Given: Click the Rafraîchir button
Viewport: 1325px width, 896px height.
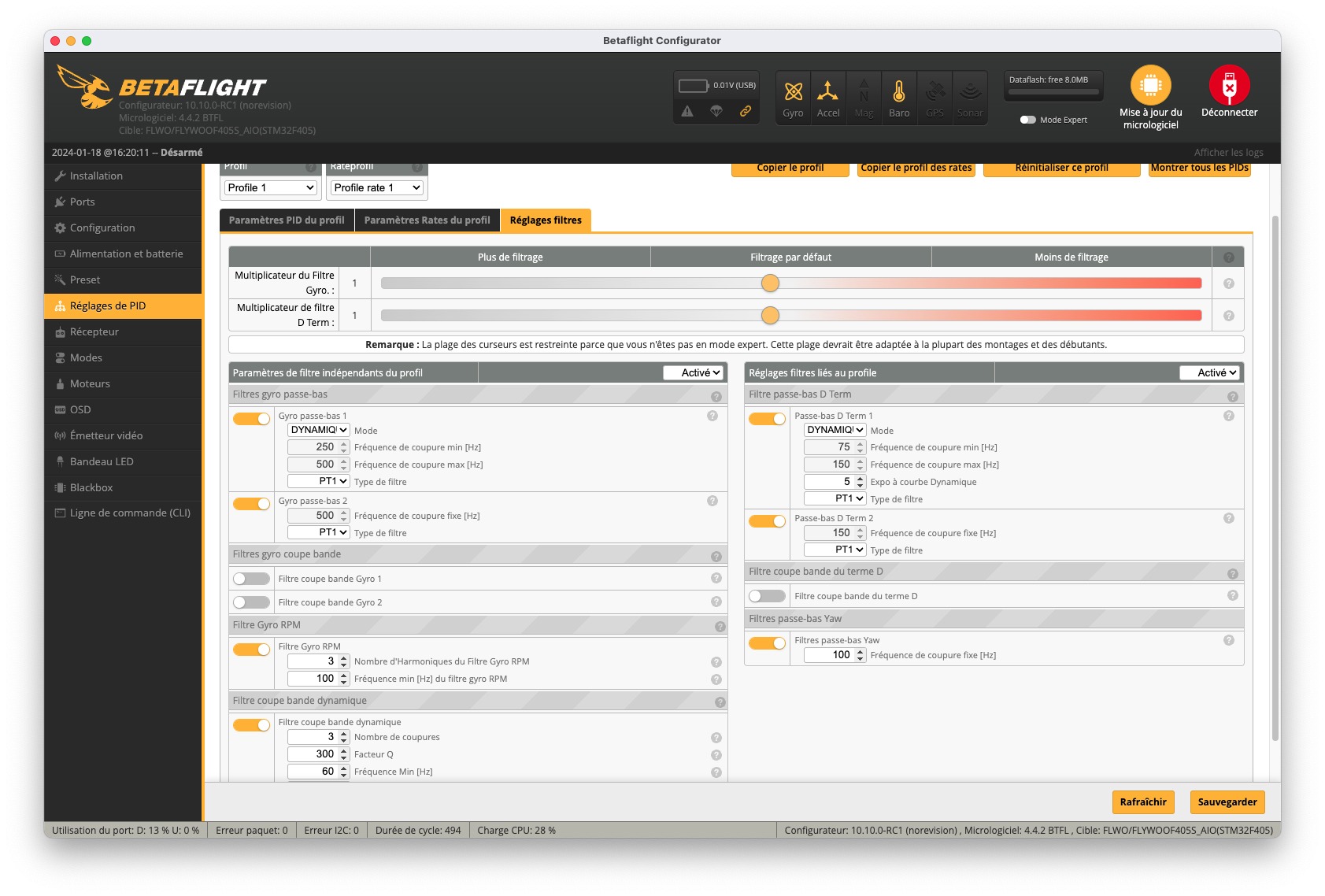Looking at the screenshot, I should point(1143,802).
